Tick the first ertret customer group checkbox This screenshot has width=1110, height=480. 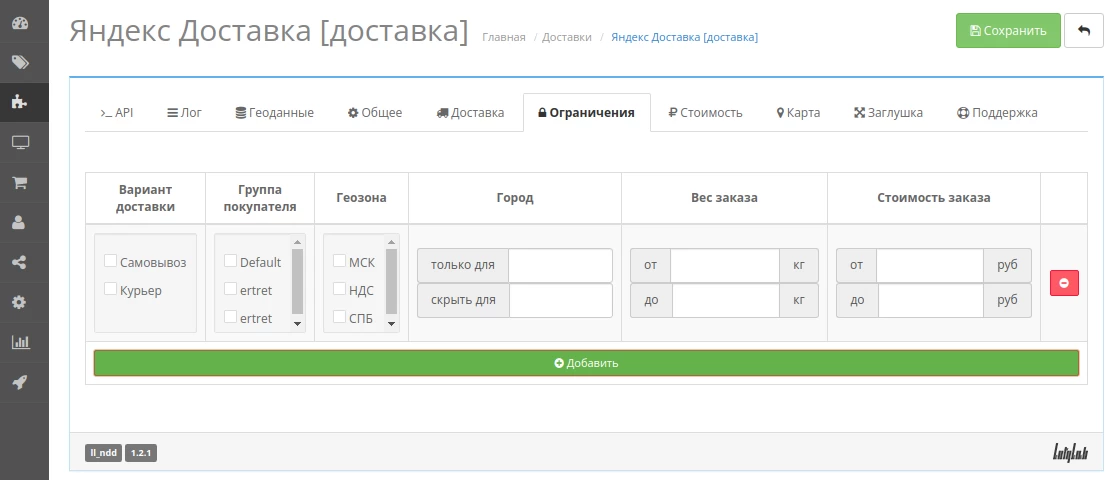[230, 289]
